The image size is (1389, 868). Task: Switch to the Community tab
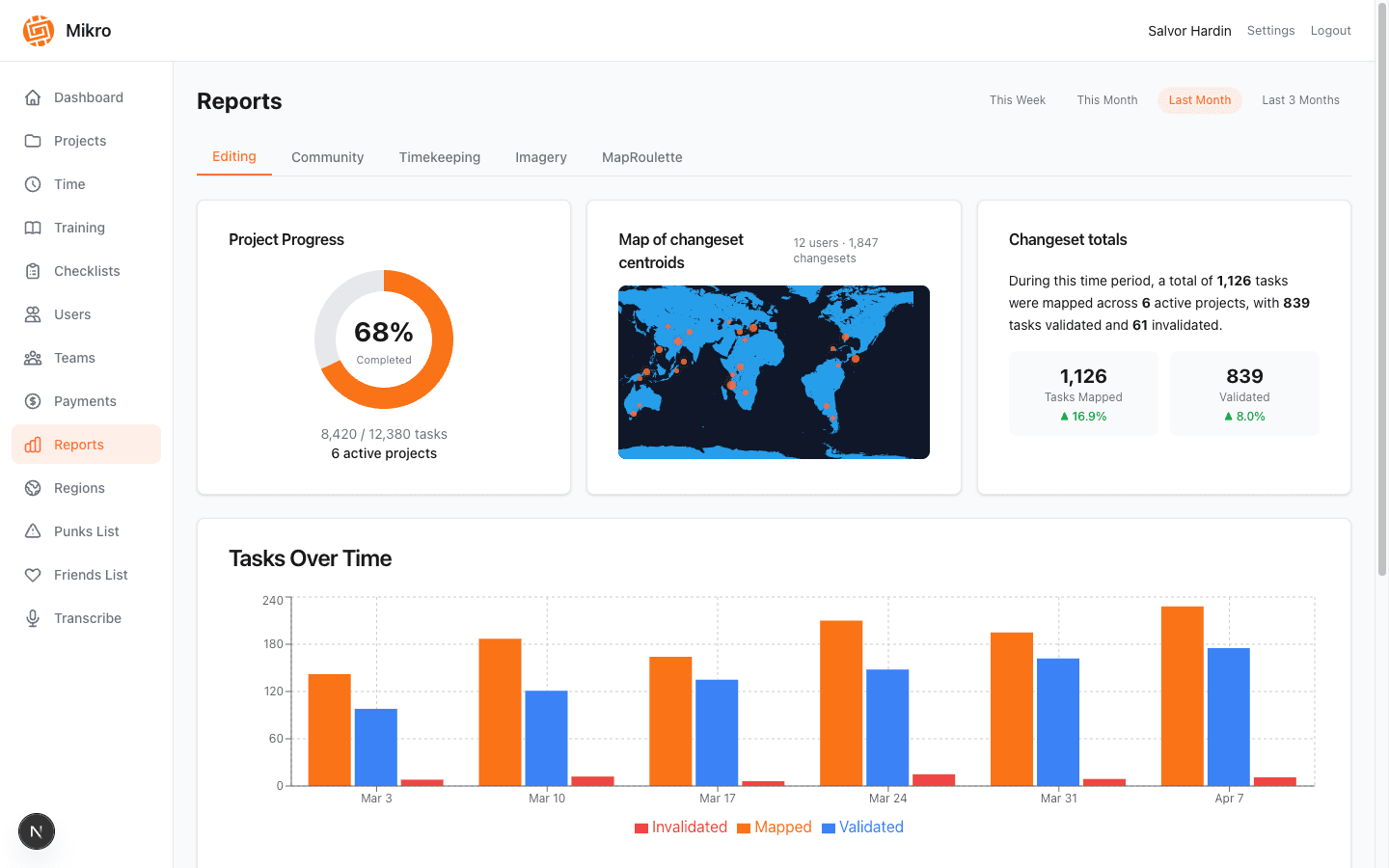(327, 156)
